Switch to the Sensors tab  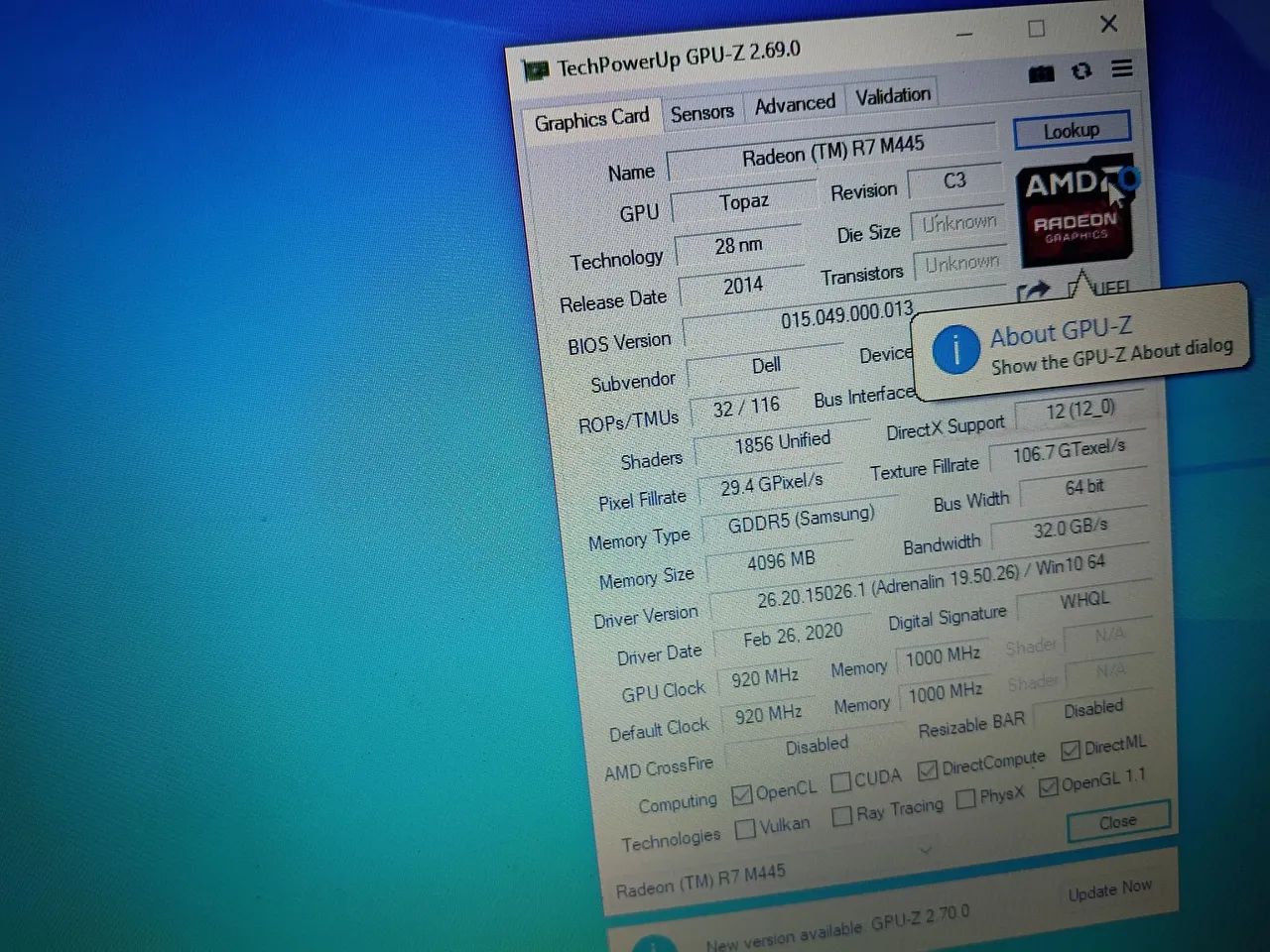pyautogui.click(x=701, y=112)
